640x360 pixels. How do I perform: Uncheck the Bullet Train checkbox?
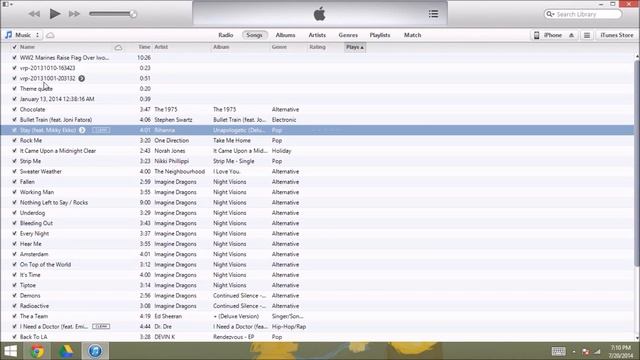click(14, 120)
